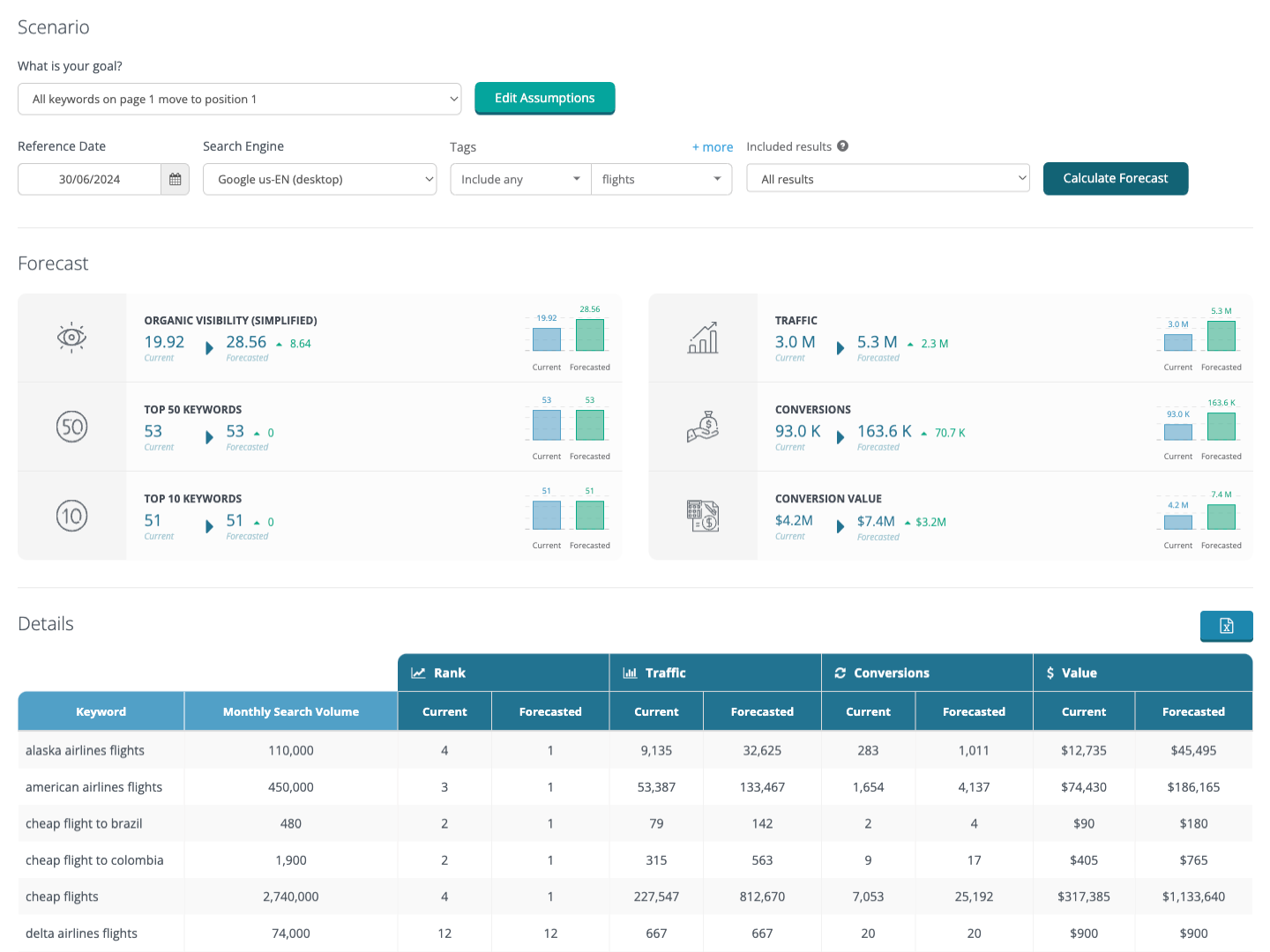The image size is (1270, 952).
Task: Open the Search Engine dropdown
Action: 319,179
